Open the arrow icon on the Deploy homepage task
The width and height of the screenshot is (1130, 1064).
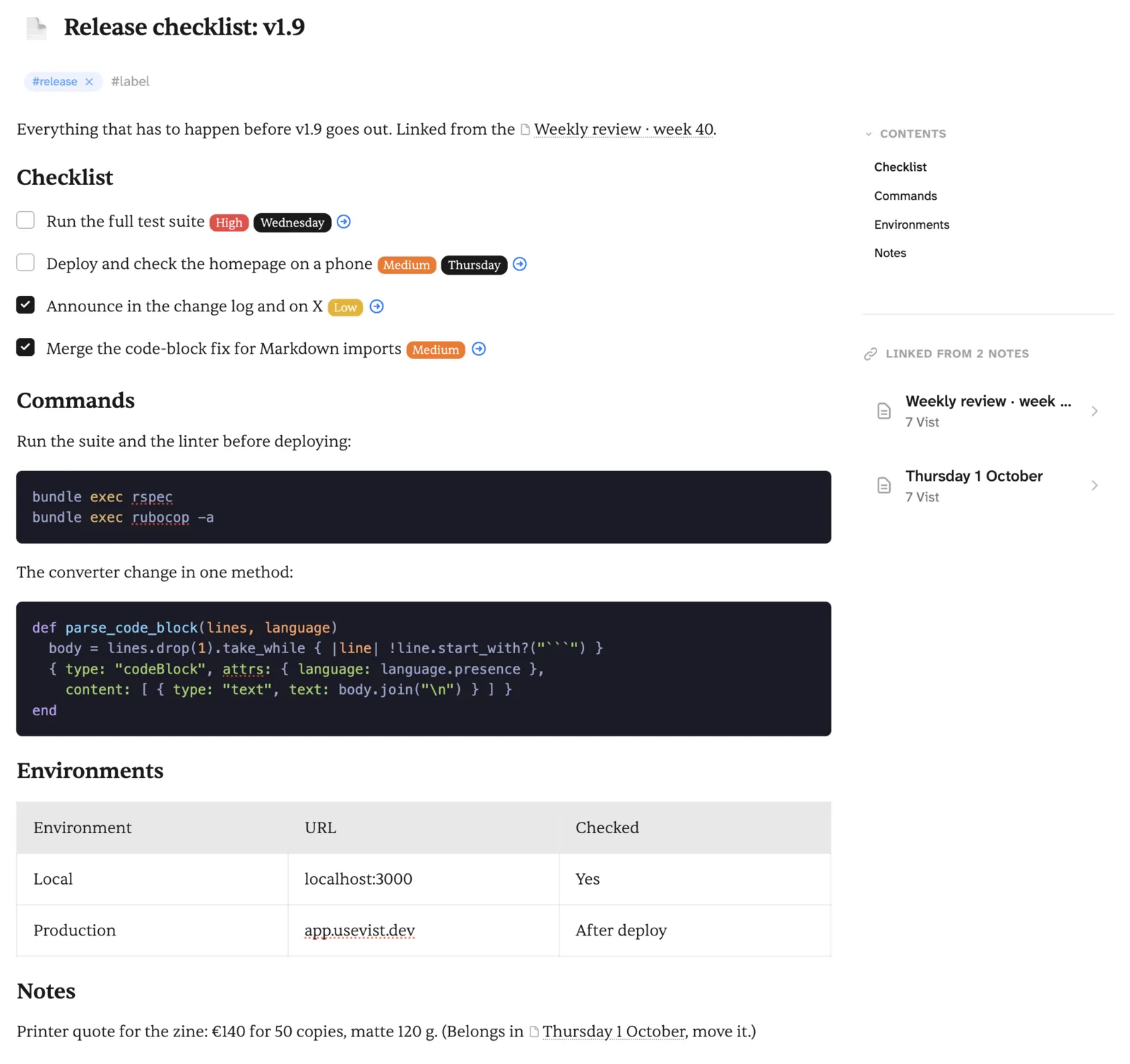(x=520, y=264)
